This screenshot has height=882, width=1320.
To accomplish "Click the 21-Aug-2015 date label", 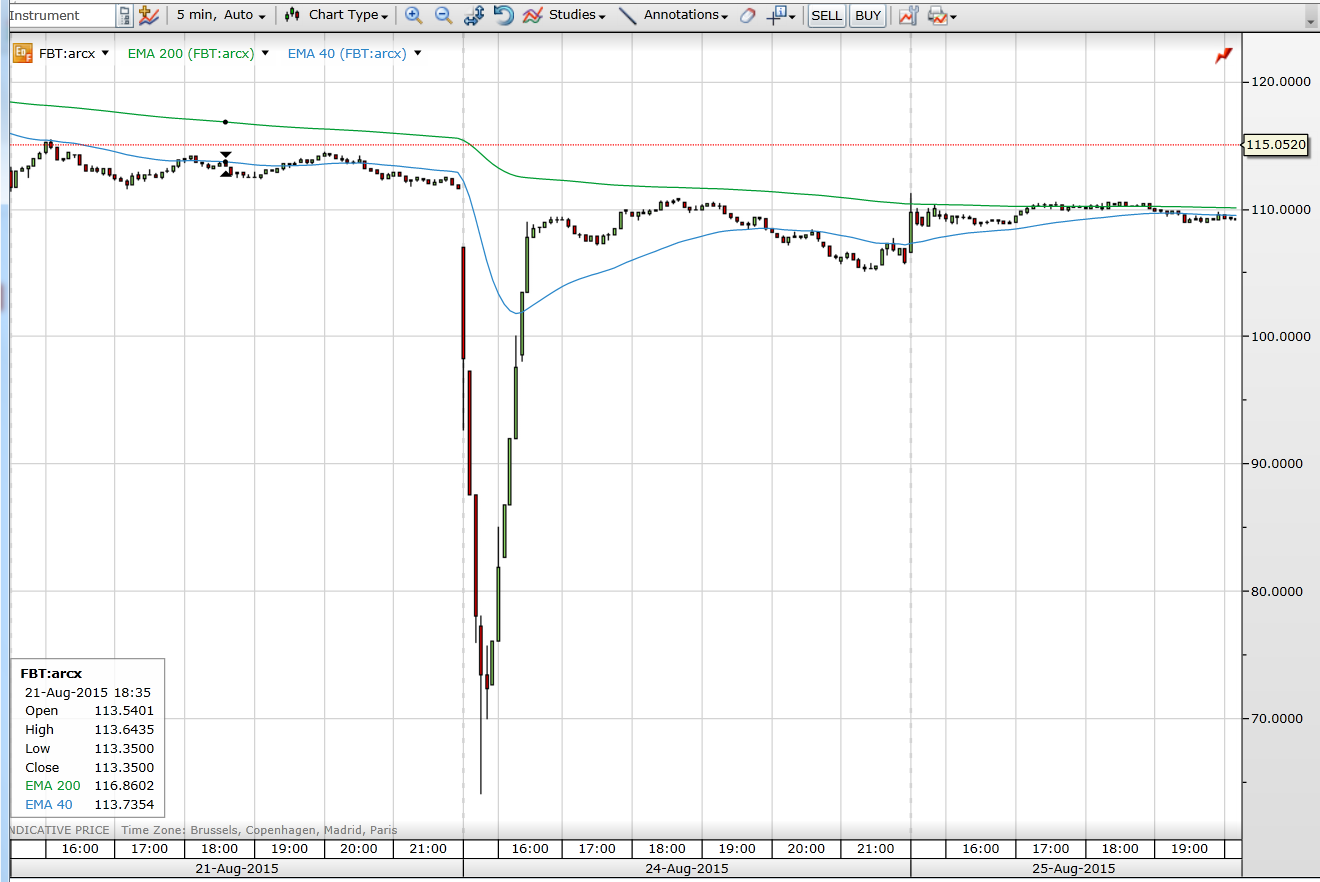I will click(x=237, y=868).
